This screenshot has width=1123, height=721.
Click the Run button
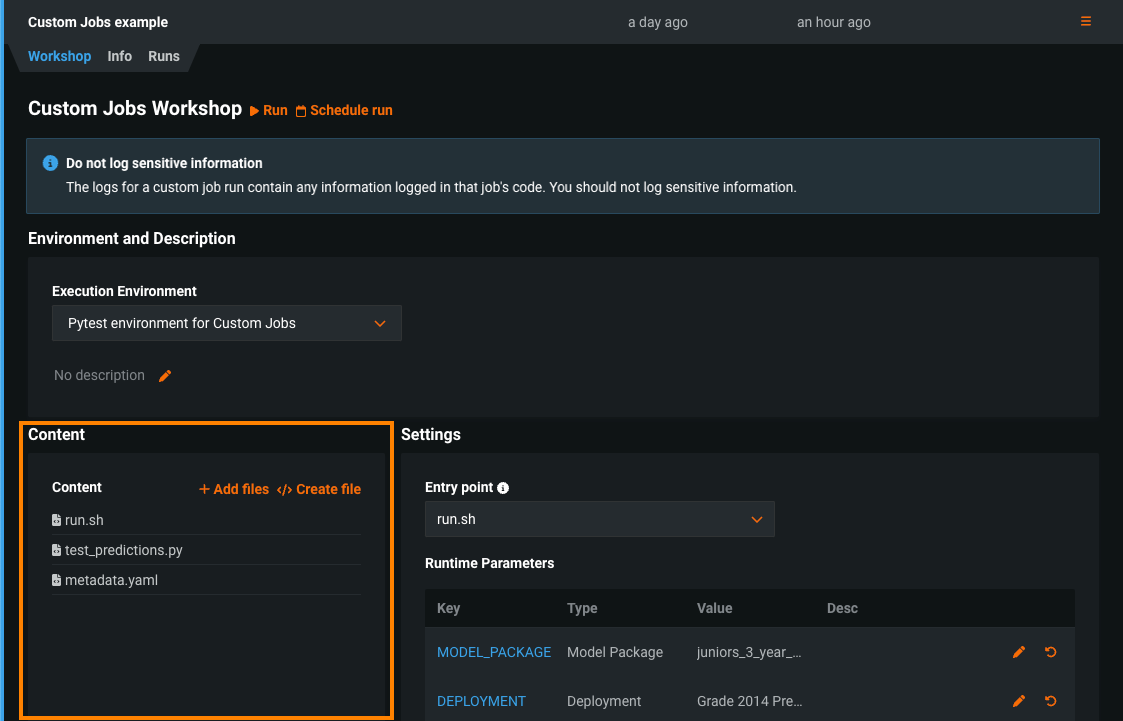click(x=269, y=111)
